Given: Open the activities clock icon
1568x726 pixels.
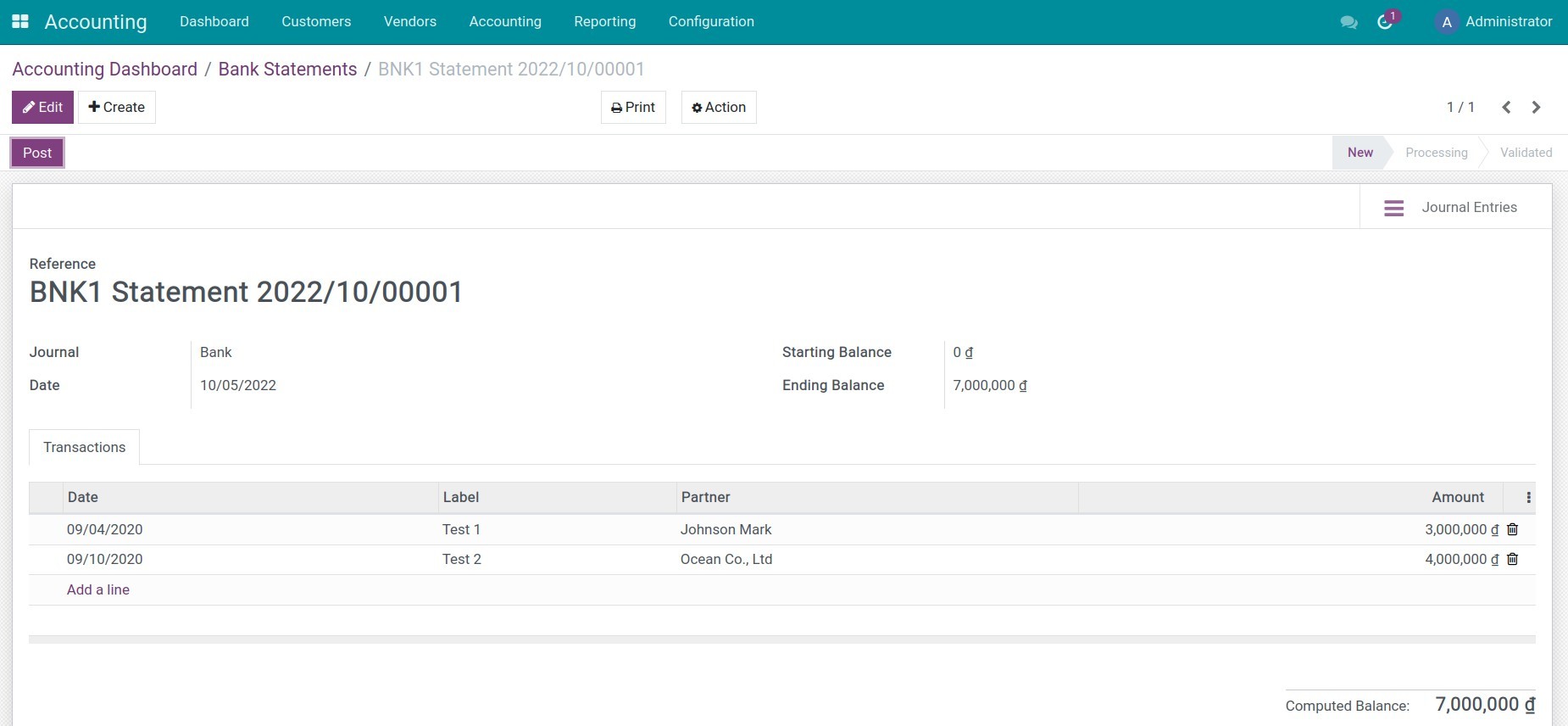Looking at the screenshot, I should (x=1386, y=21).
